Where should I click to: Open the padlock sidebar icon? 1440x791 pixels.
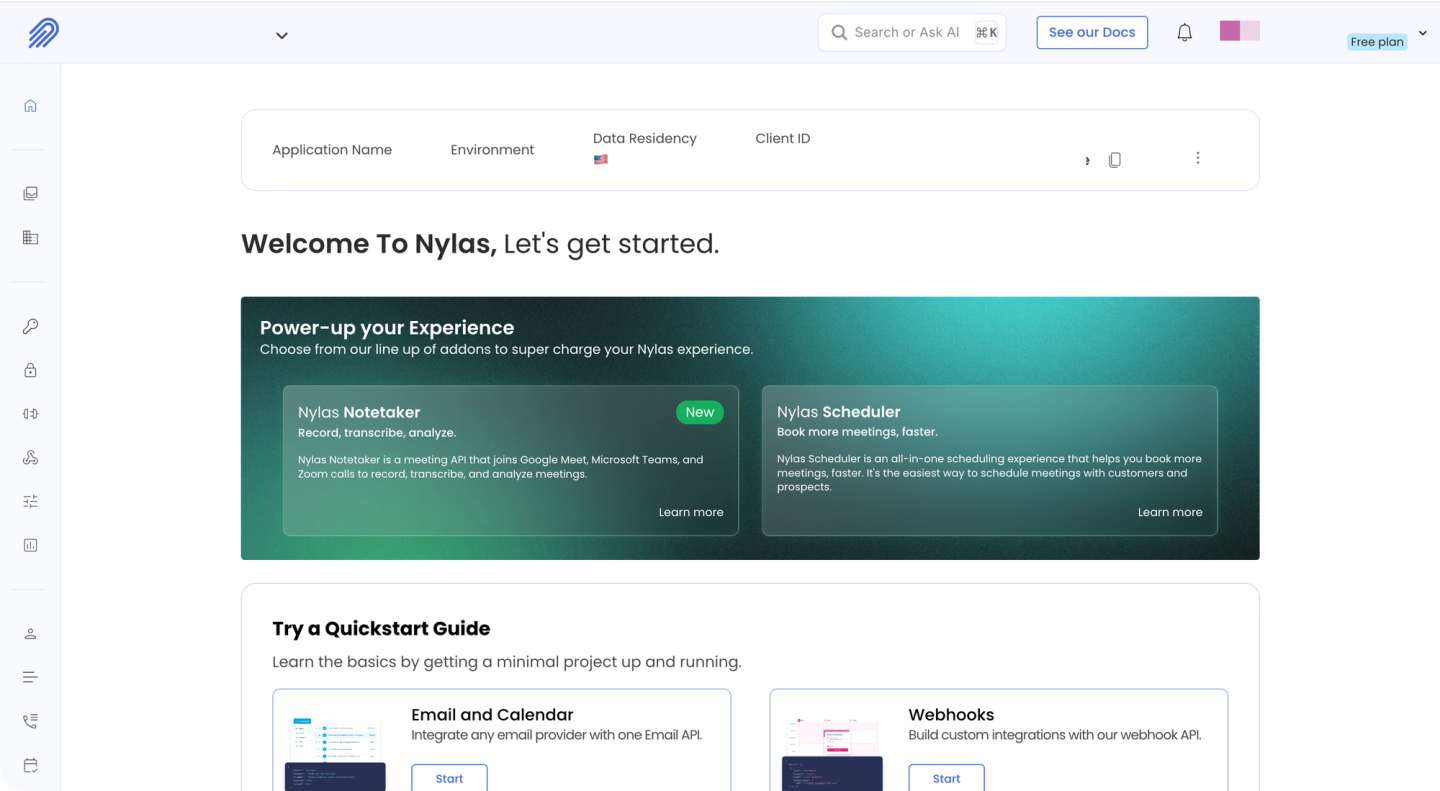pyautogui.click(x=30, y=370)
